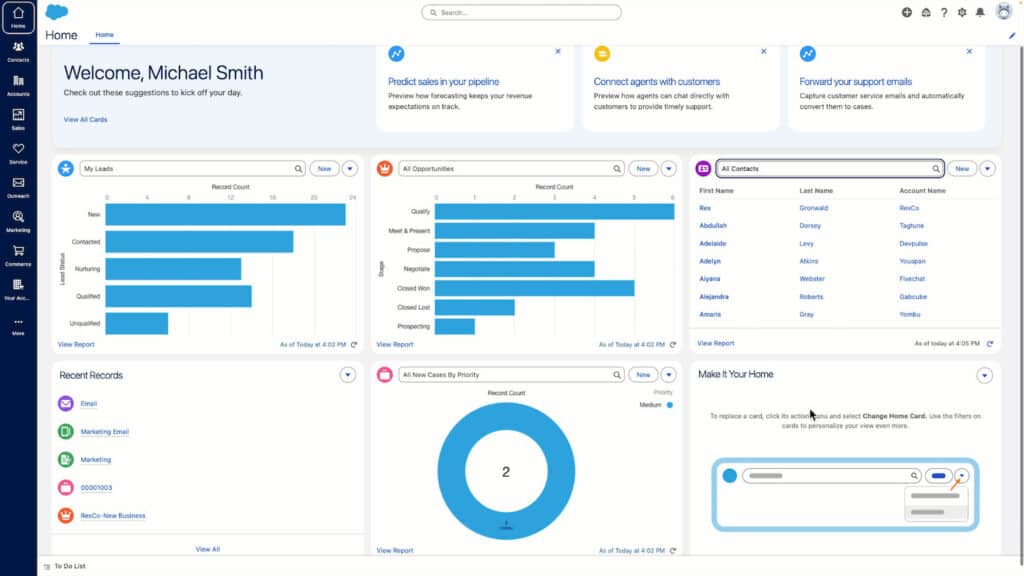Open Outreach in the left sidebar
This screenshot has height=576, width=1024.
click(x=18, y=187)
